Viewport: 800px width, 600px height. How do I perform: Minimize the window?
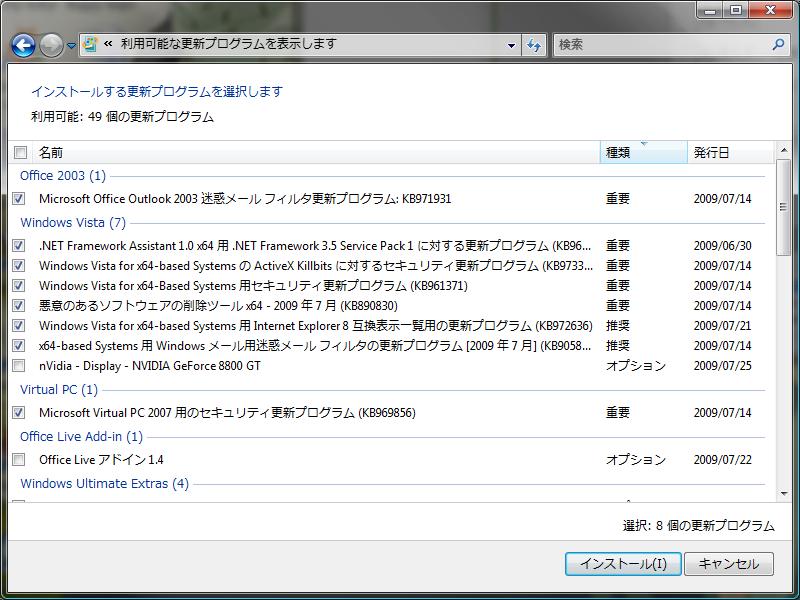click(x=709, y=10)
